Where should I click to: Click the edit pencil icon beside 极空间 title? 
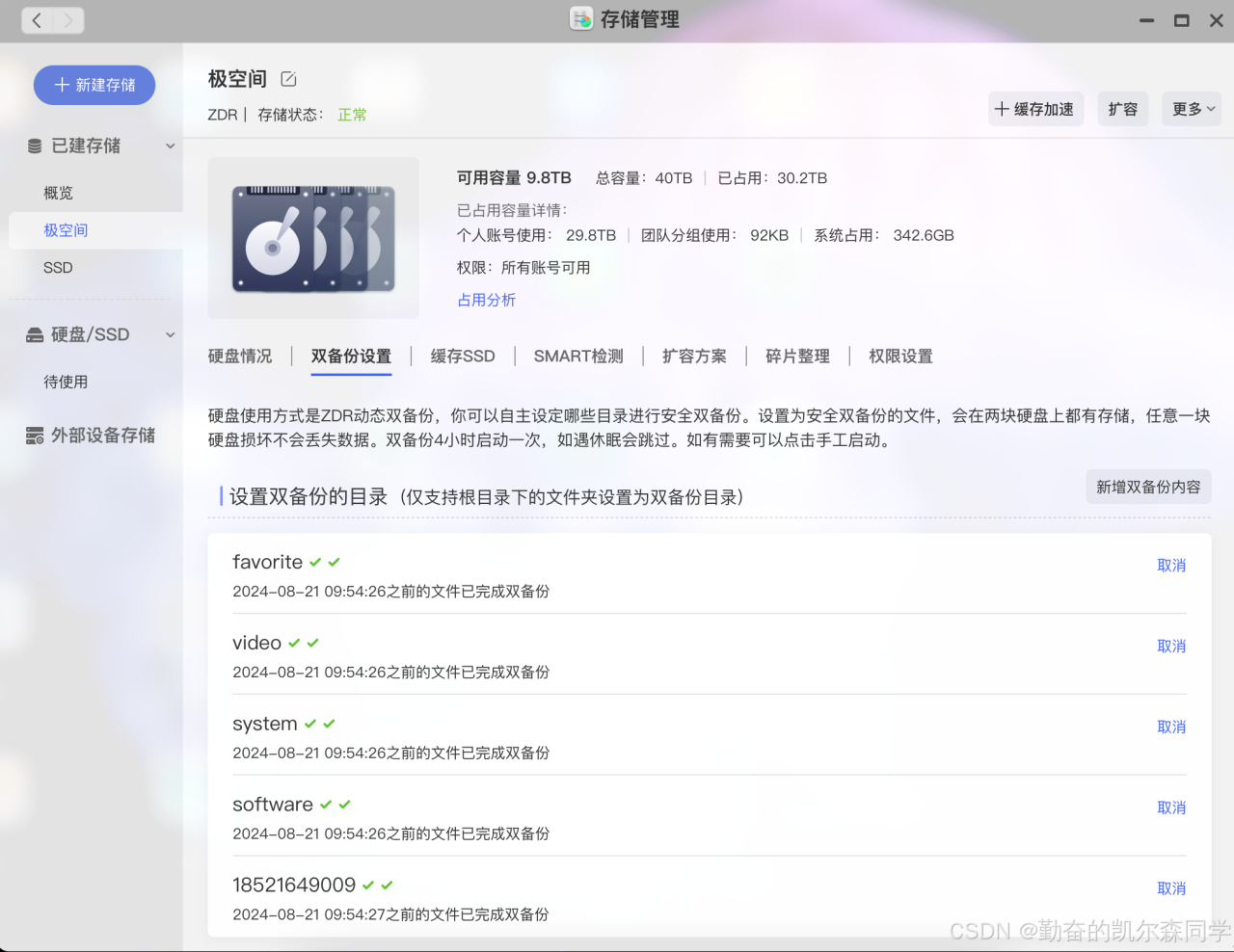287,79
